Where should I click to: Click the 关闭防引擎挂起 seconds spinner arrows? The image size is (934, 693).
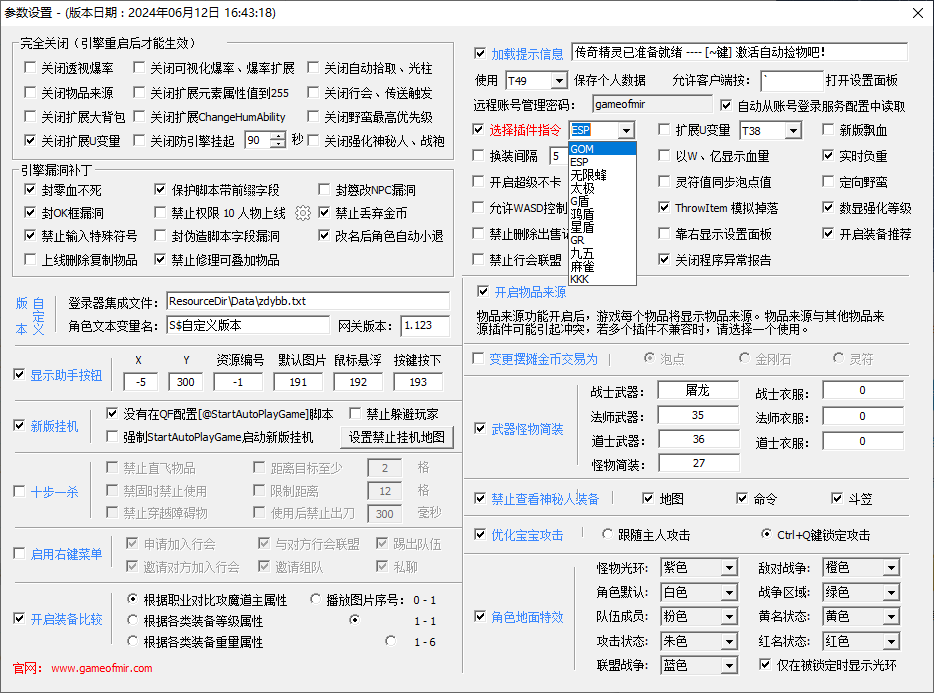pyautogui.click(x=278, y=140)
